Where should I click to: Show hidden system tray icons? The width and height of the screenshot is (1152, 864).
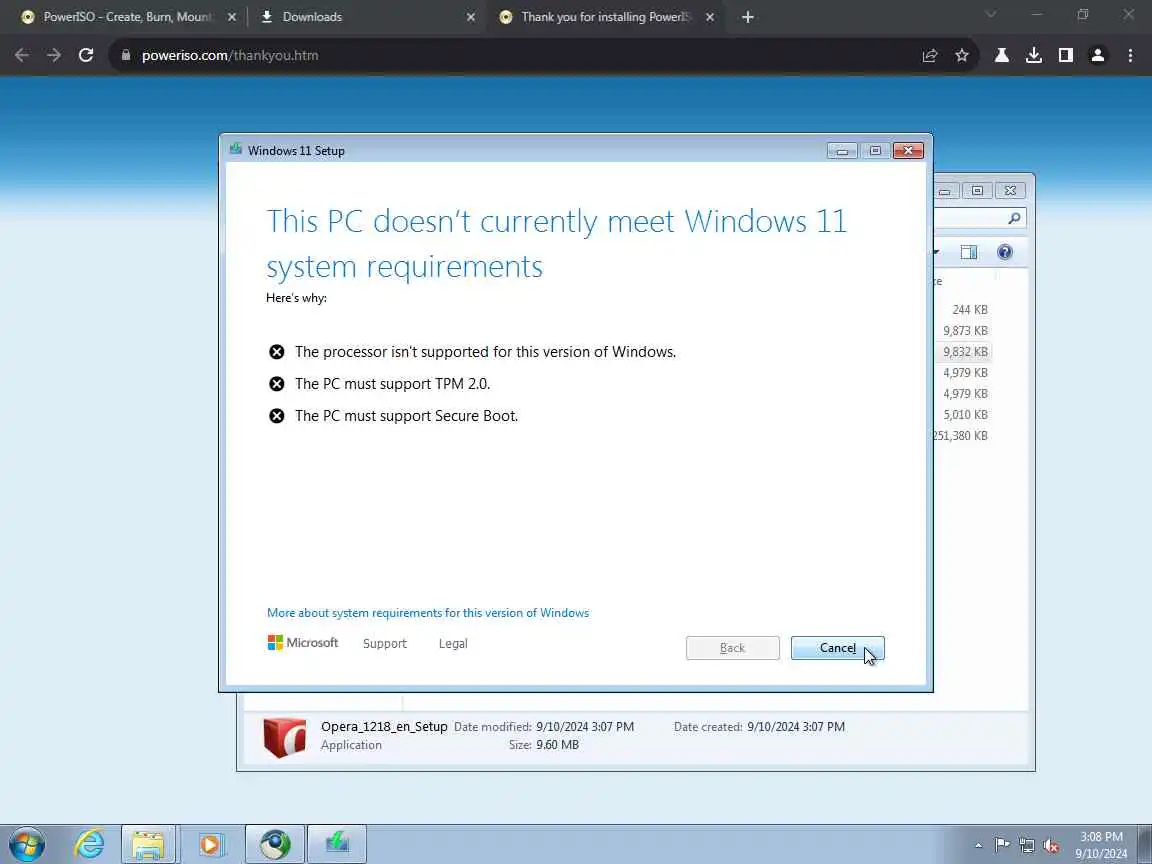[978, 846]
